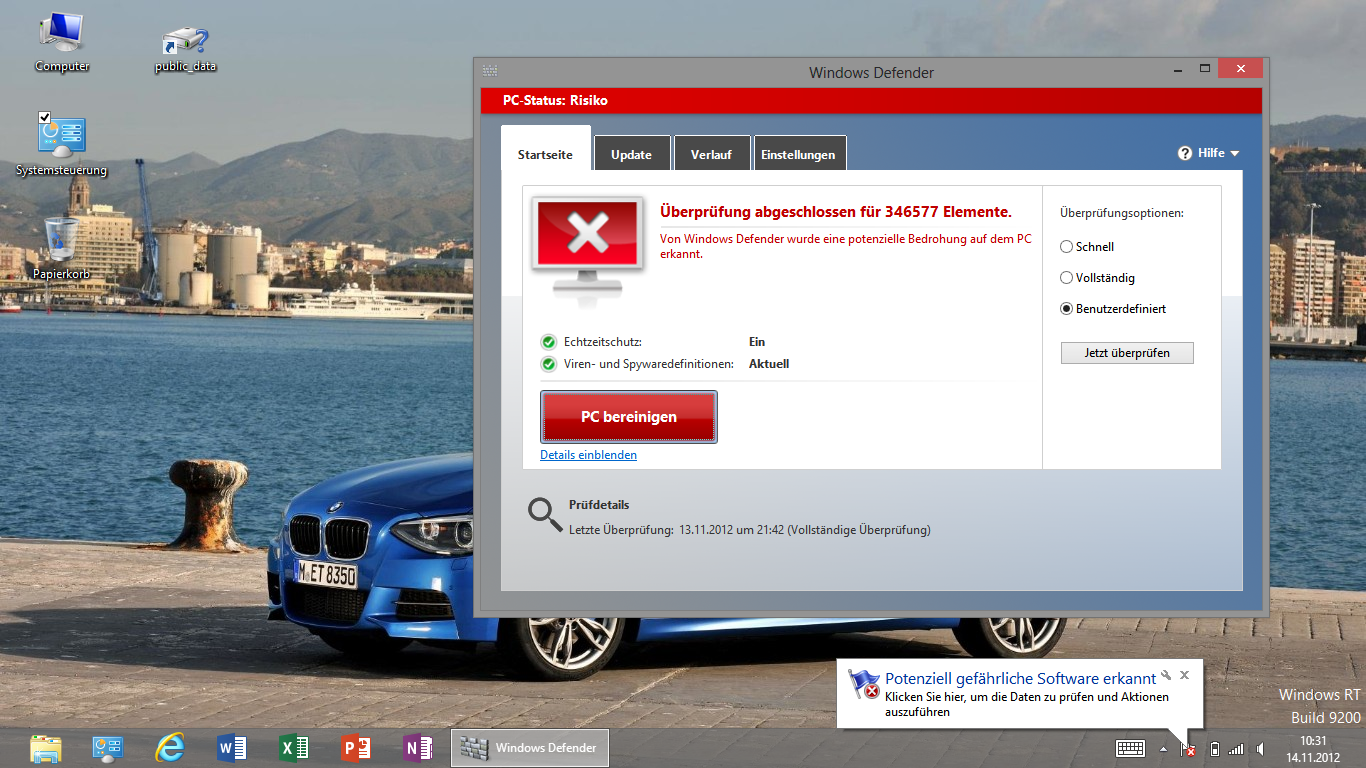Click the network signal tray icon
The width and height of the screenshot is (1366, 768).
(1237, 748)
